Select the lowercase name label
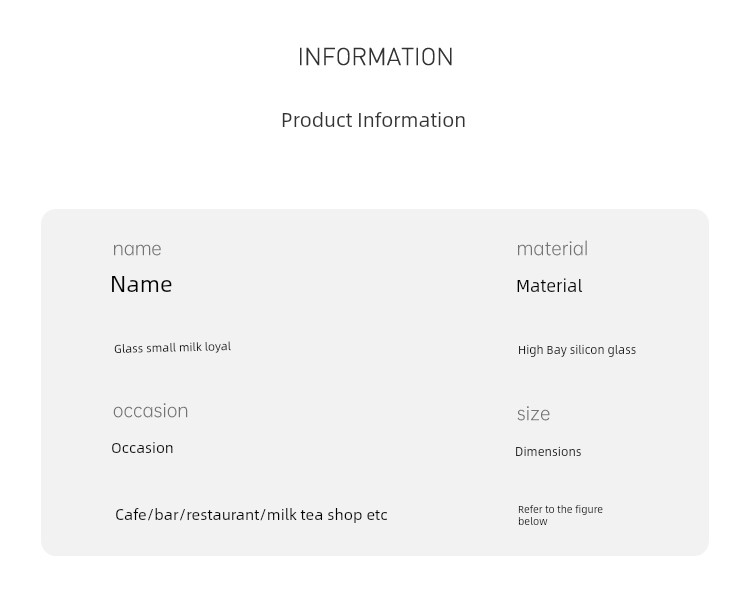This screenshot has width=750, height=616. click(x=137, y=249)
